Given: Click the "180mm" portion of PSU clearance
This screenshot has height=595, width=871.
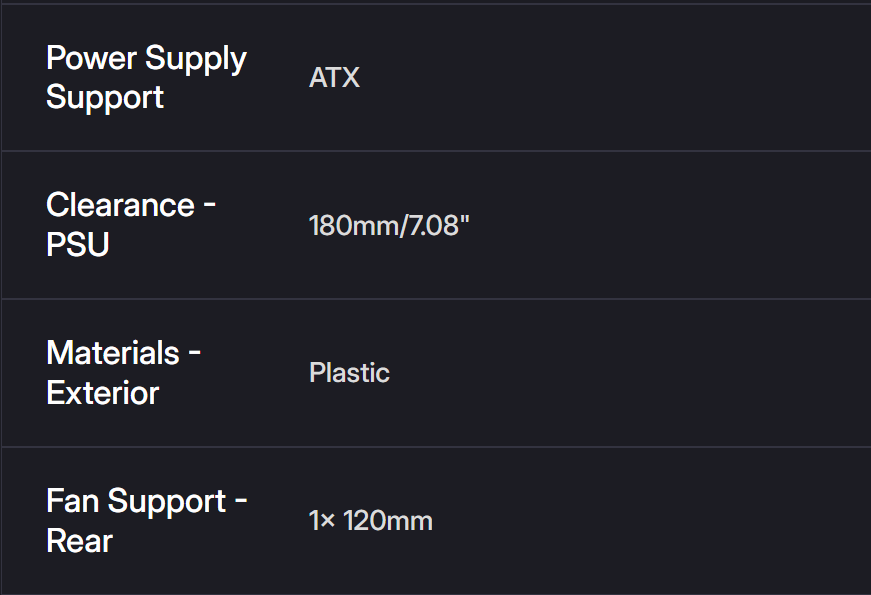Looking at the screenshot, I should point(354,226).
